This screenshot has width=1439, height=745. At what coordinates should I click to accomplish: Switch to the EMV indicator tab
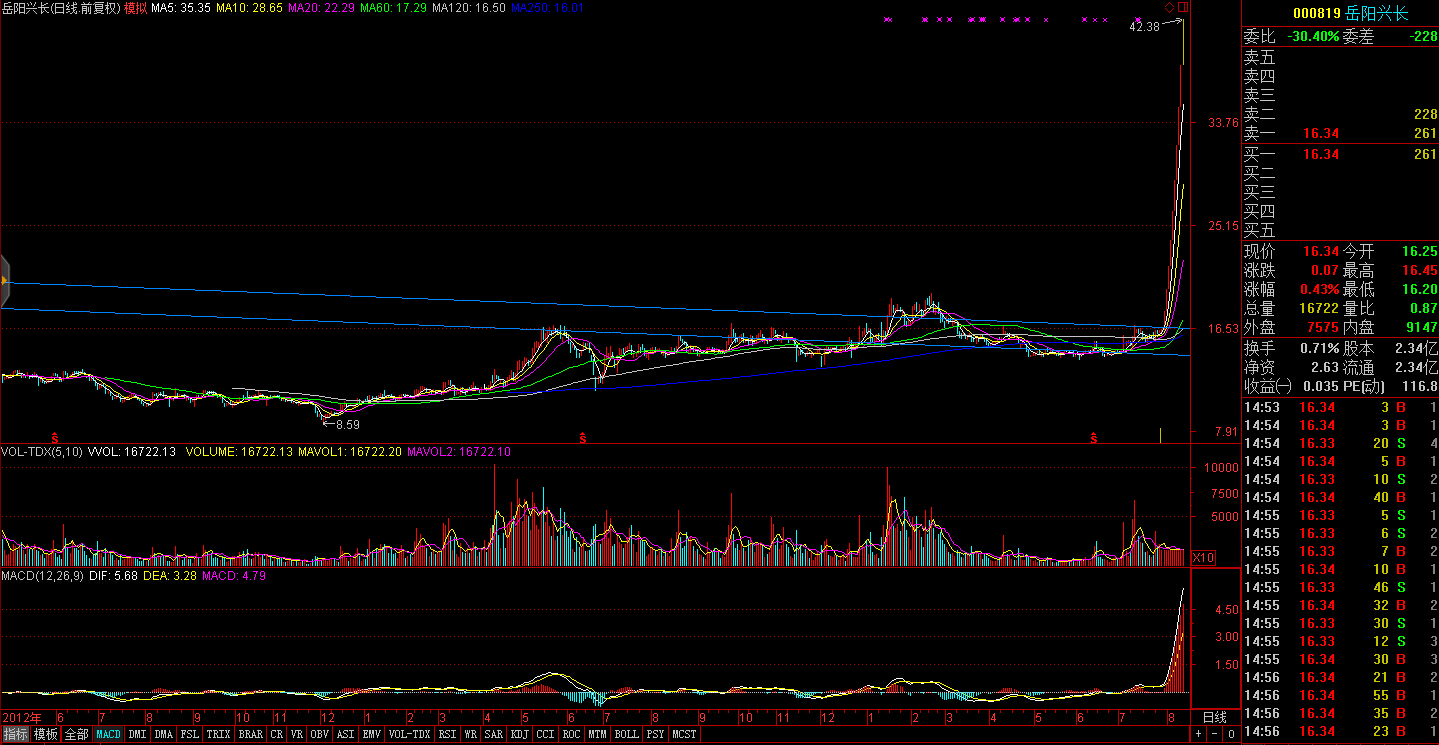point(372,734)
